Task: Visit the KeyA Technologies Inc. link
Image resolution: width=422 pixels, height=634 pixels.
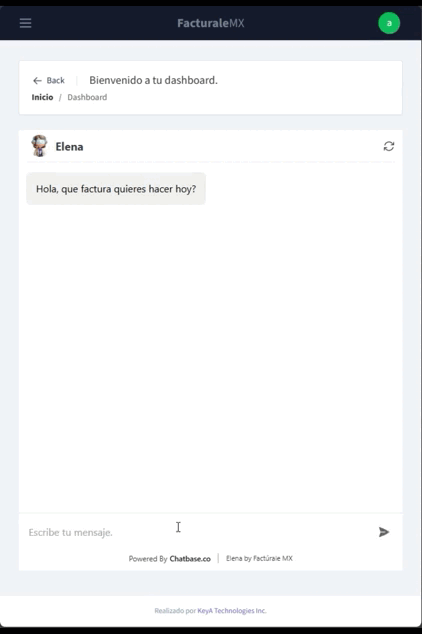Action: point(232,611)
